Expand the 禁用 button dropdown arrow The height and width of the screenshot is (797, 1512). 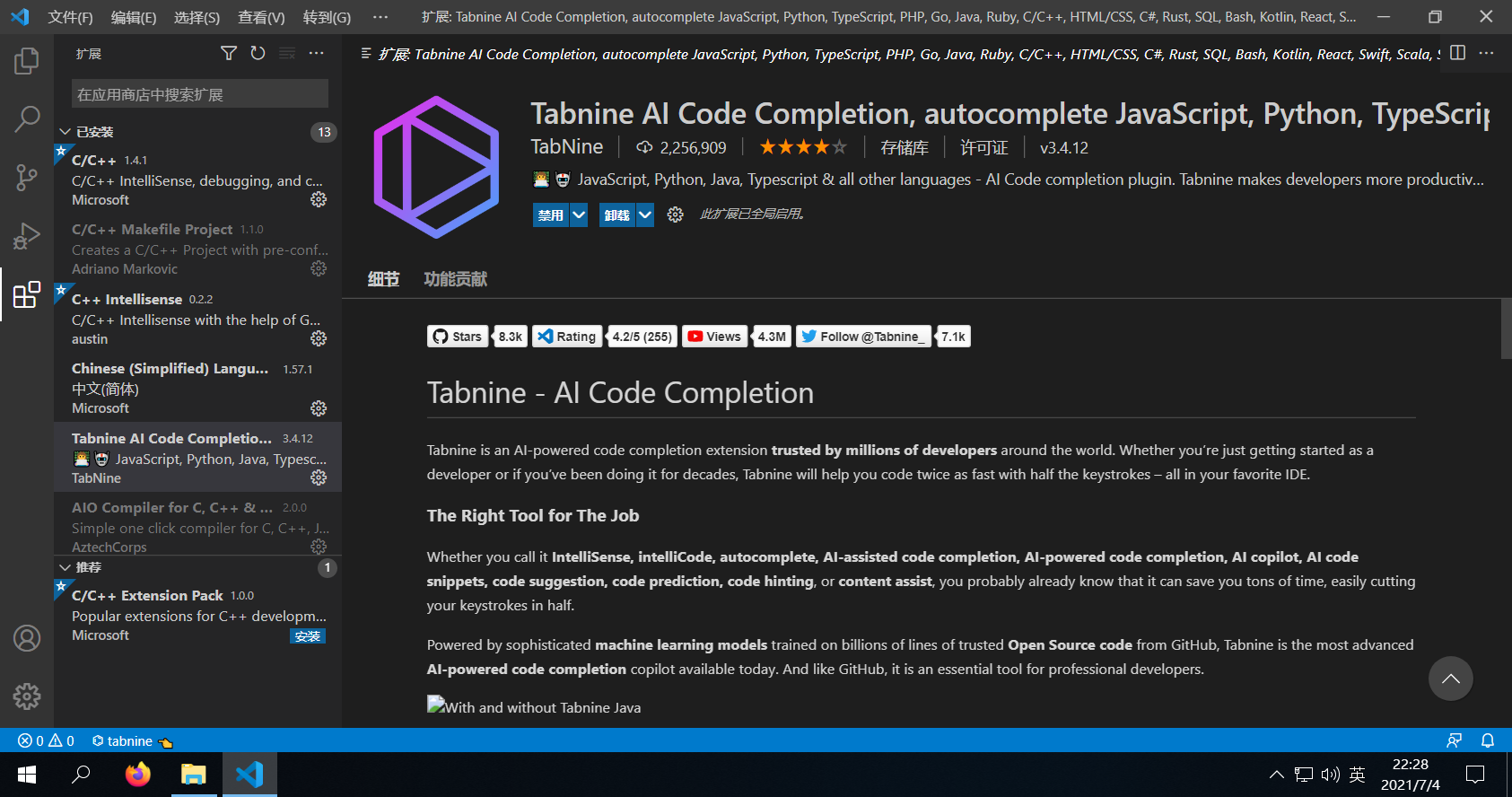coord(578,215)
